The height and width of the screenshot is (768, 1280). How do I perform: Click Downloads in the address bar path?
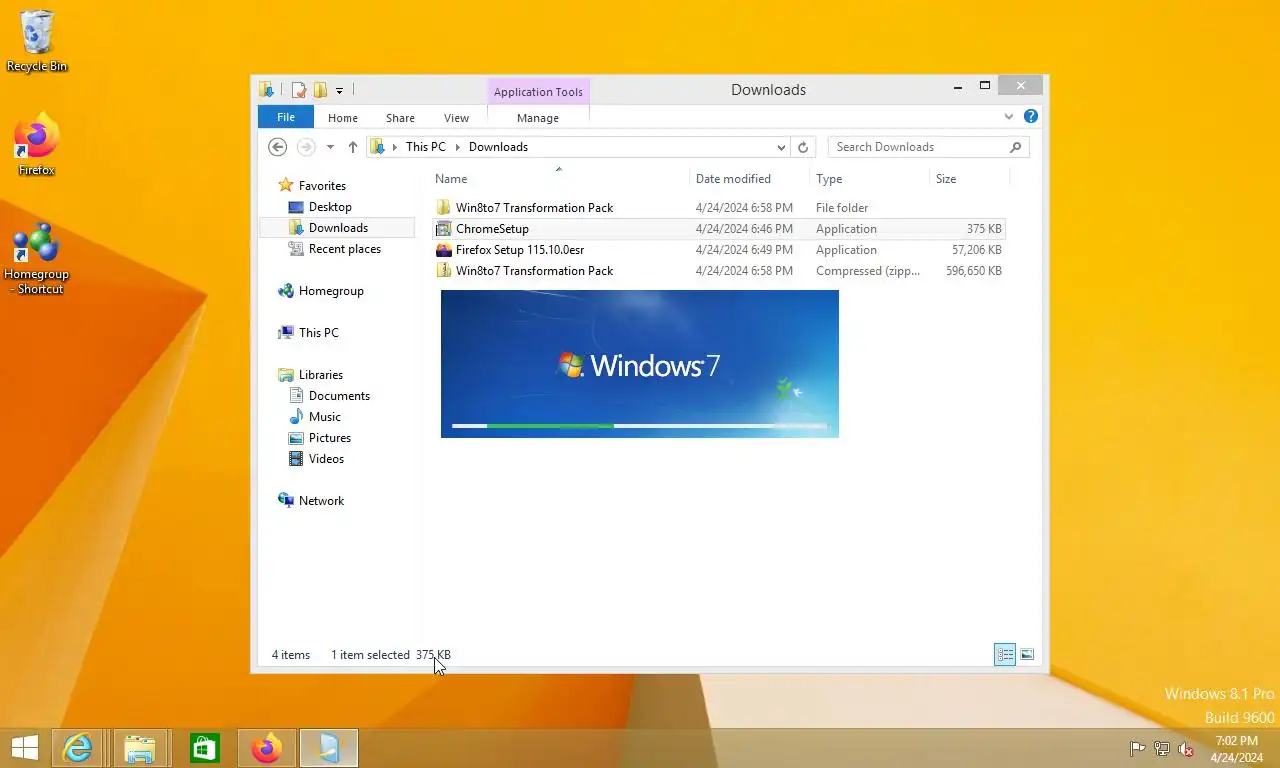[x=498, y=147]
